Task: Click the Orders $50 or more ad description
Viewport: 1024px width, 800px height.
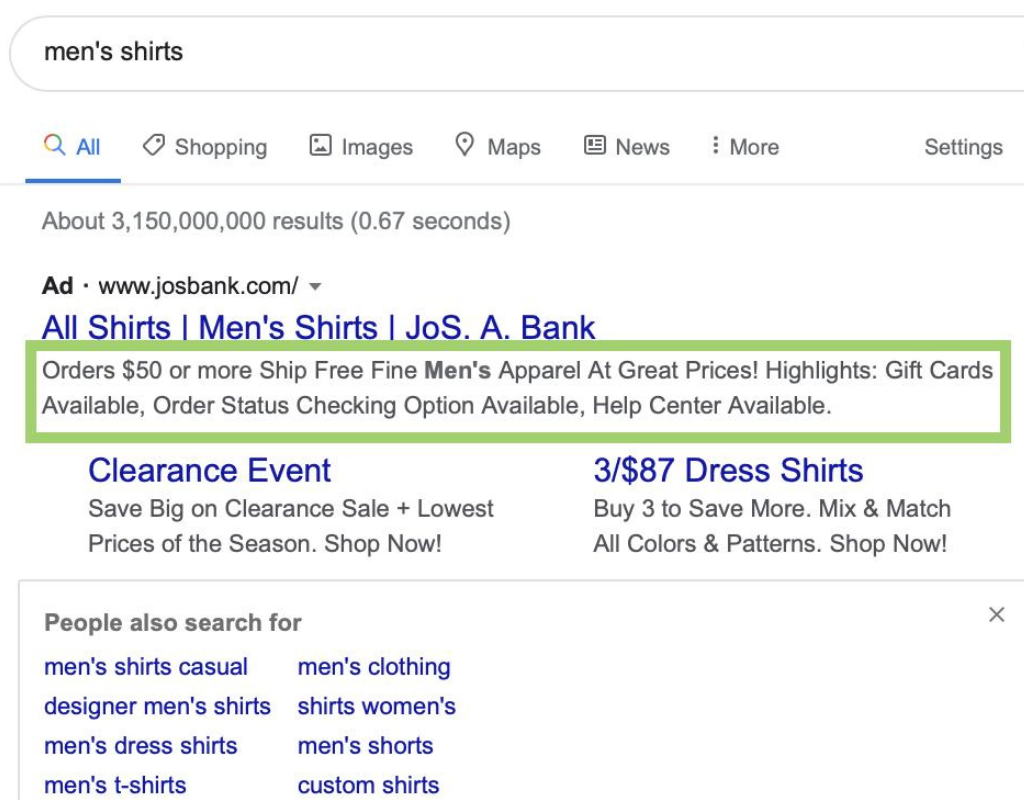Action: (517, 388)
